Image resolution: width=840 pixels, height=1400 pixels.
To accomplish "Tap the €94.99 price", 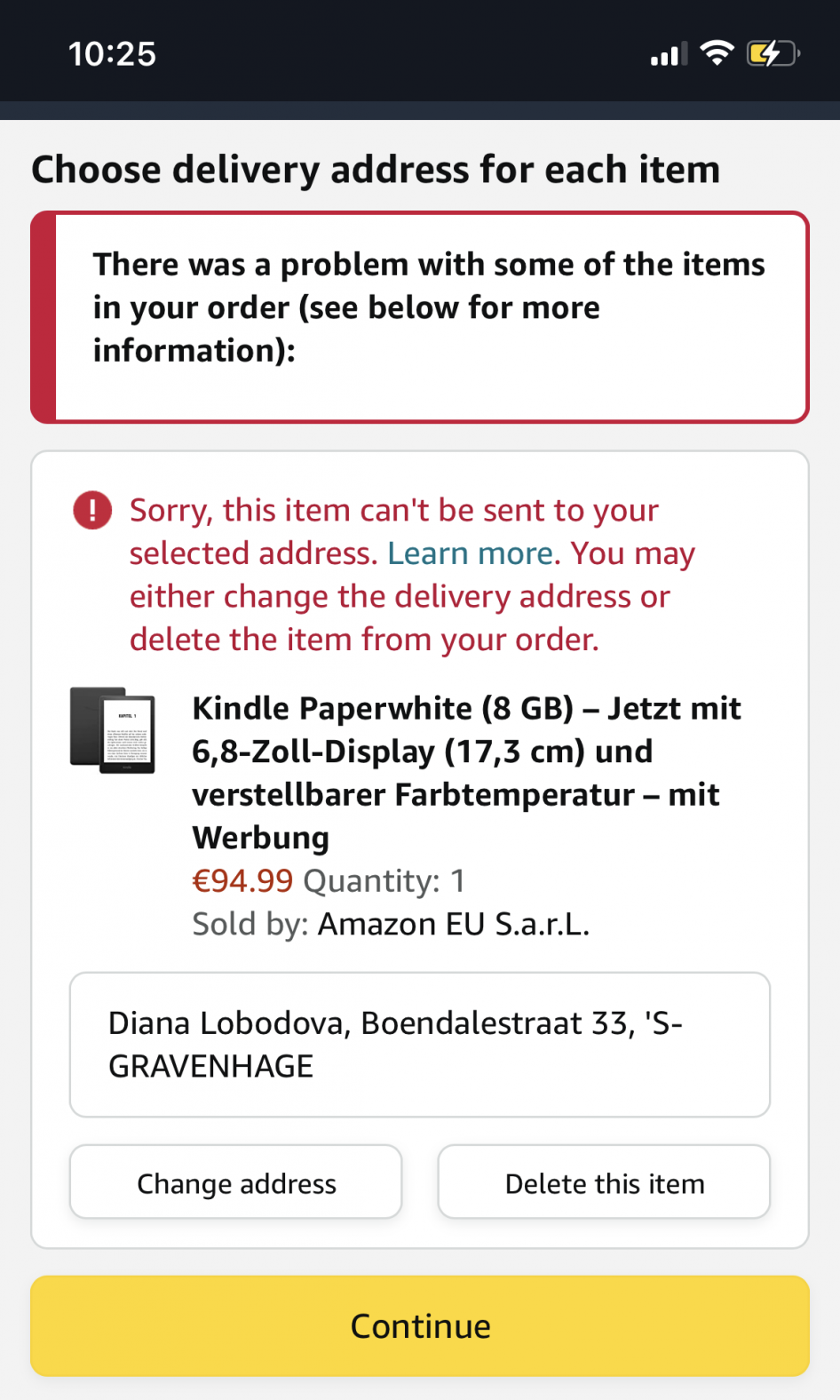I will (x=242, y=880).
